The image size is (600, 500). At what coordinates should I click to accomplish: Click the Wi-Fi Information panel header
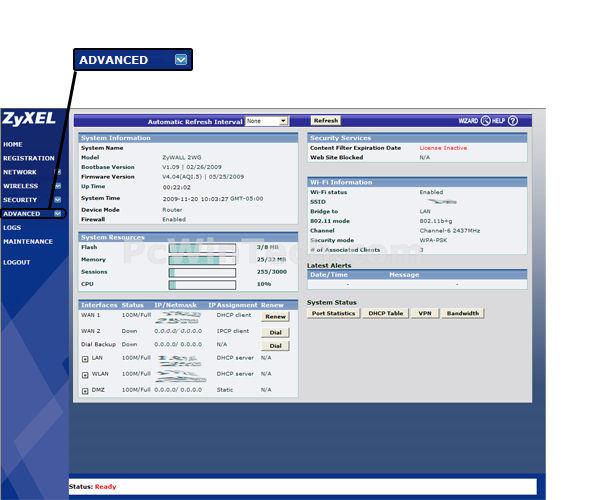pos(417,182)
